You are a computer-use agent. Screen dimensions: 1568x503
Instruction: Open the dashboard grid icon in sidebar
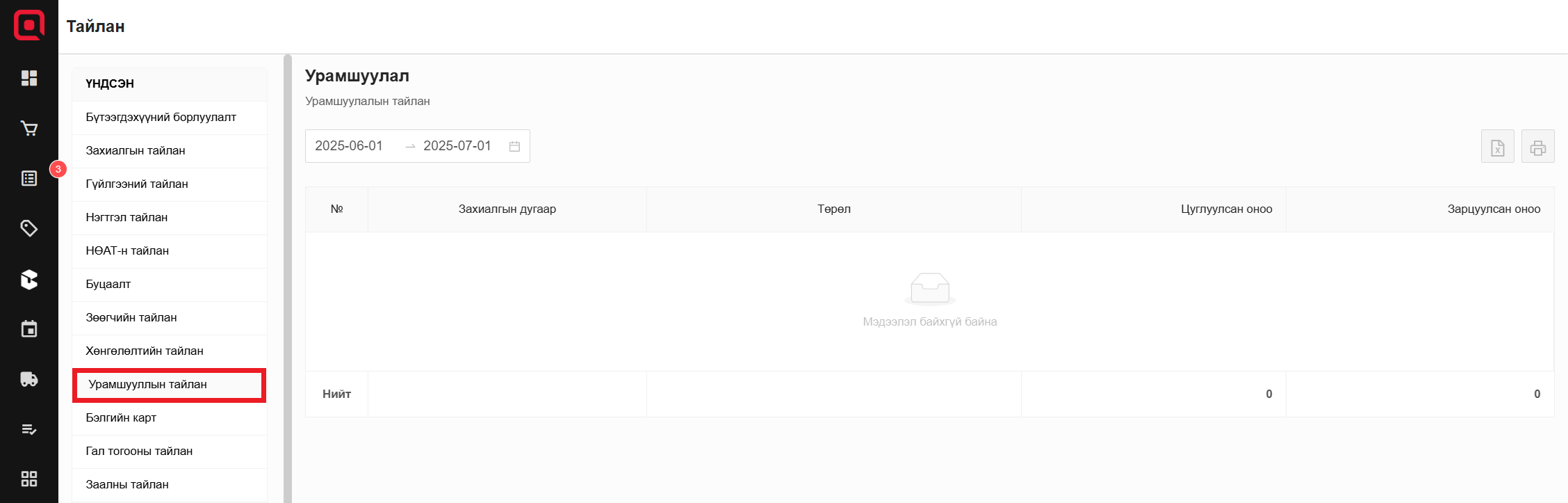29,78
